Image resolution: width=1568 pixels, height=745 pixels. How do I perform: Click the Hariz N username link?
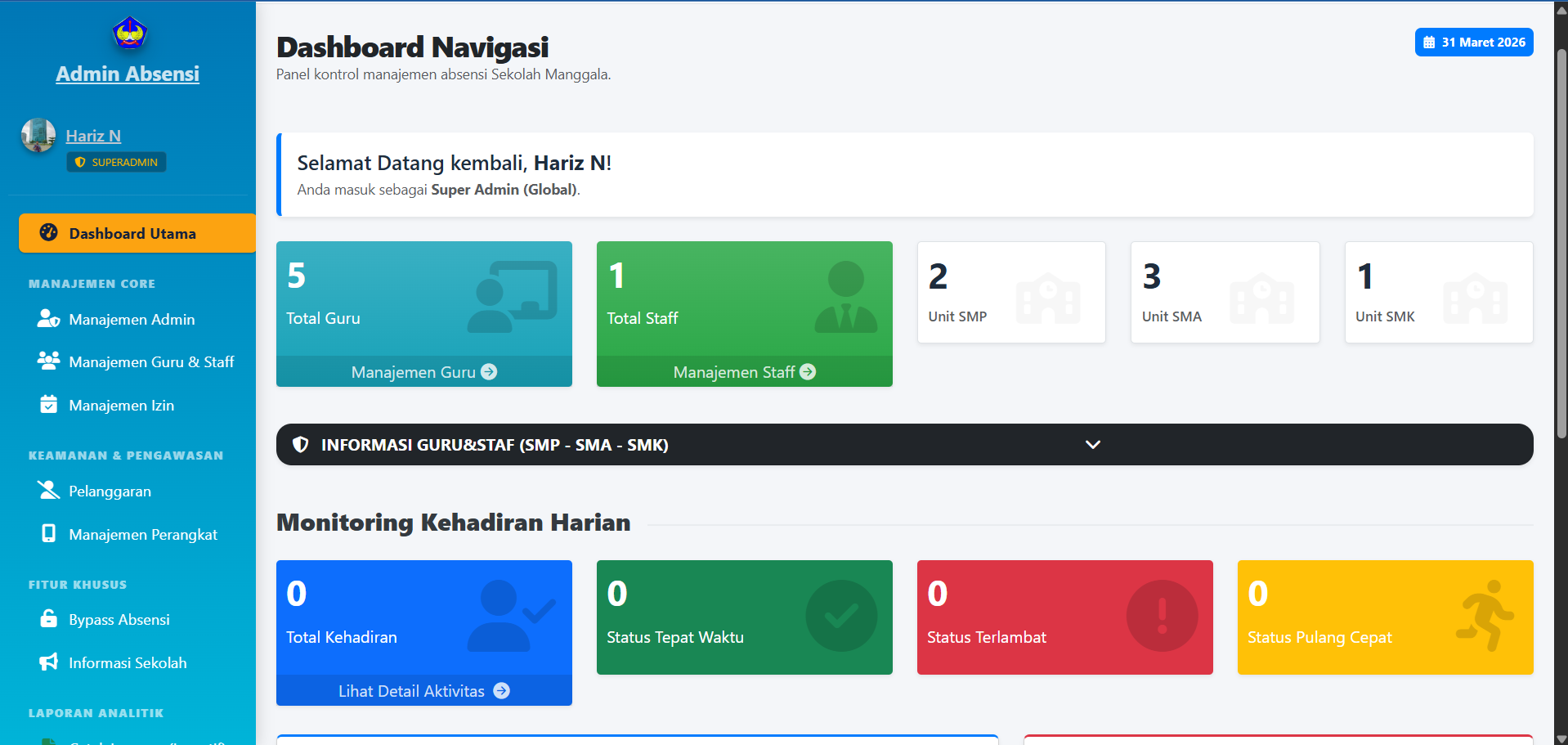tap(93, 137)
